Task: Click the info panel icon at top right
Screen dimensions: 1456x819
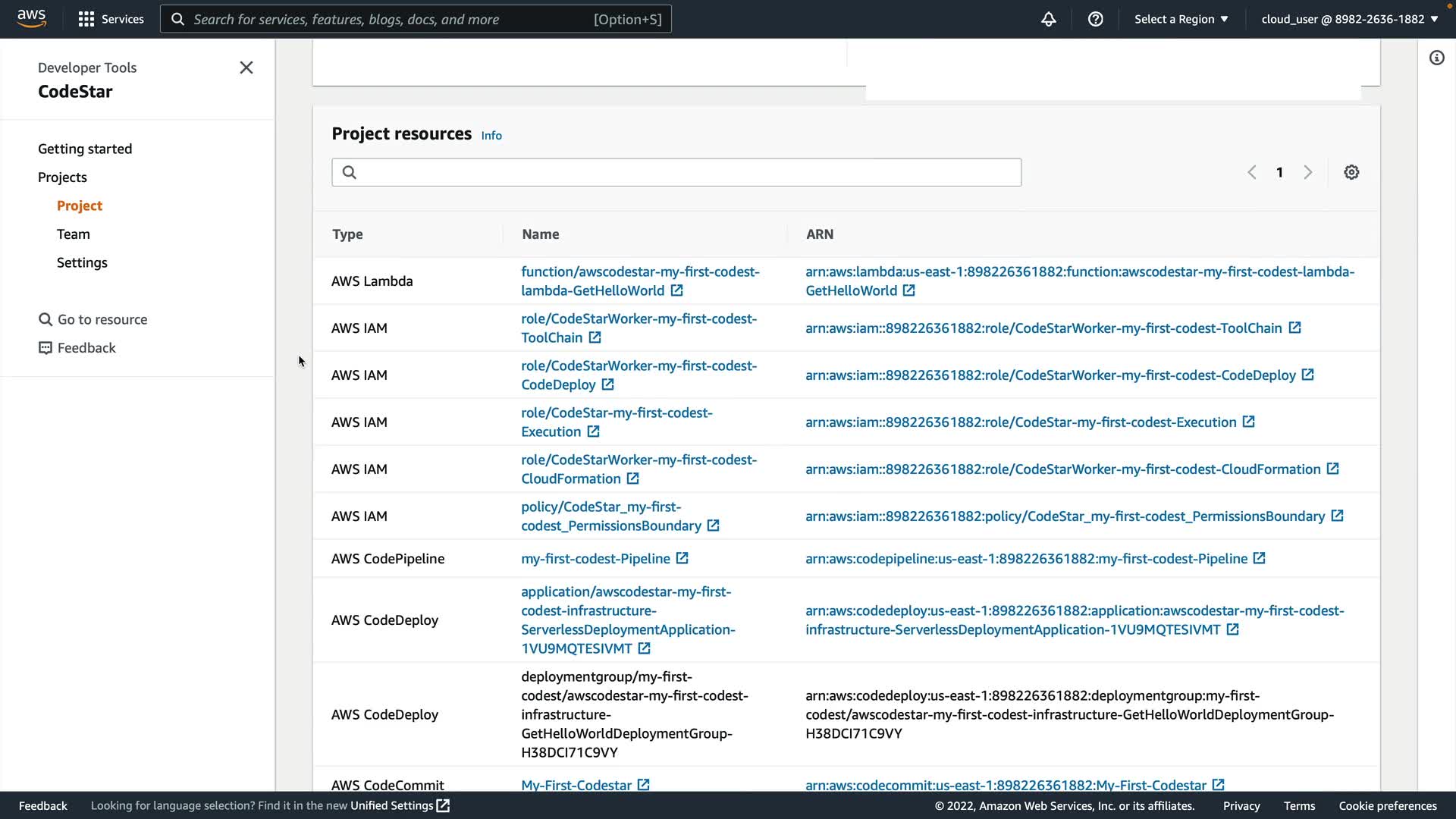Action: (x=1436, y=58)
